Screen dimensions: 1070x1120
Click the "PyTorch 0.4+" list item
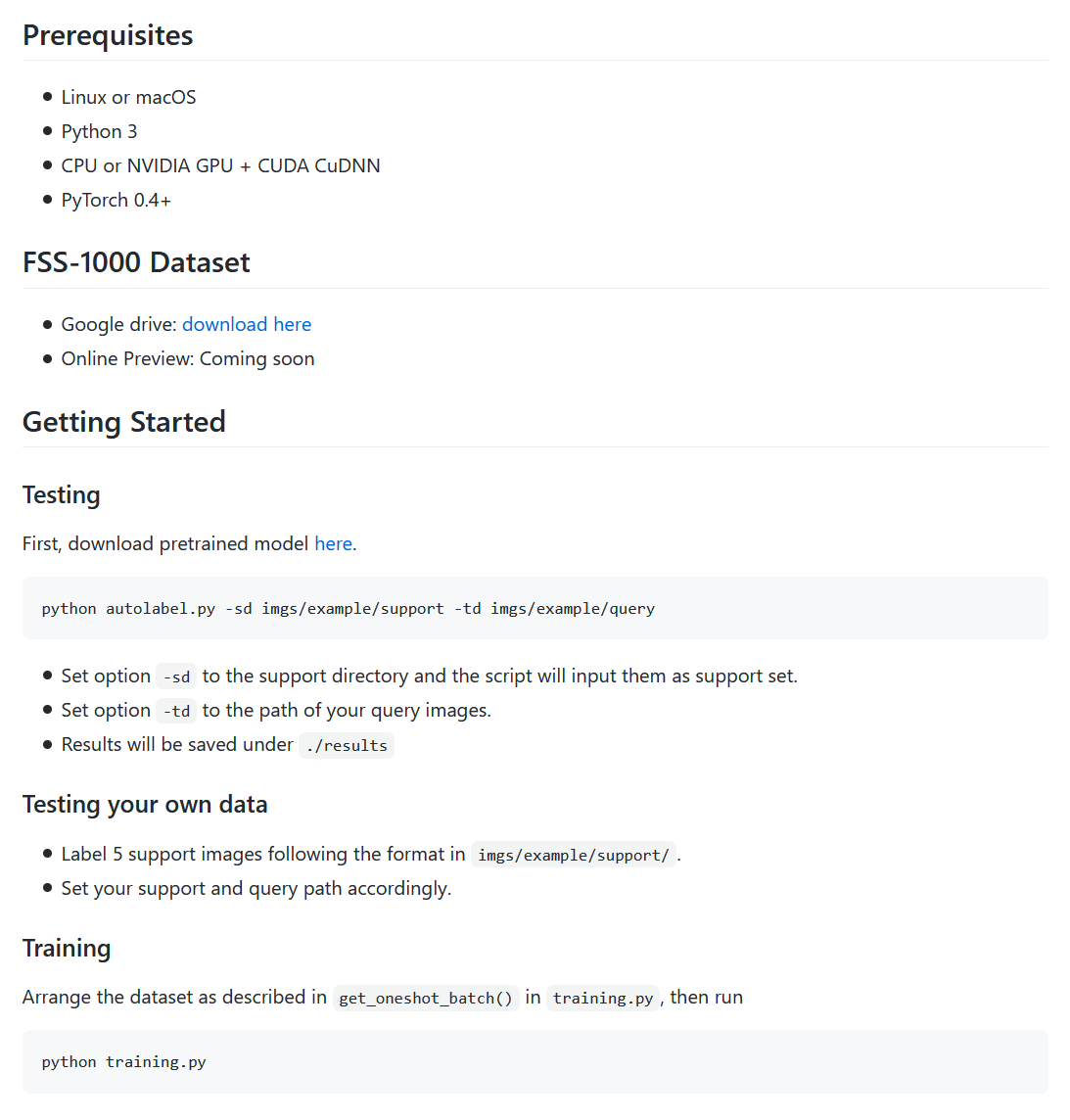click(x=116, y=200)
